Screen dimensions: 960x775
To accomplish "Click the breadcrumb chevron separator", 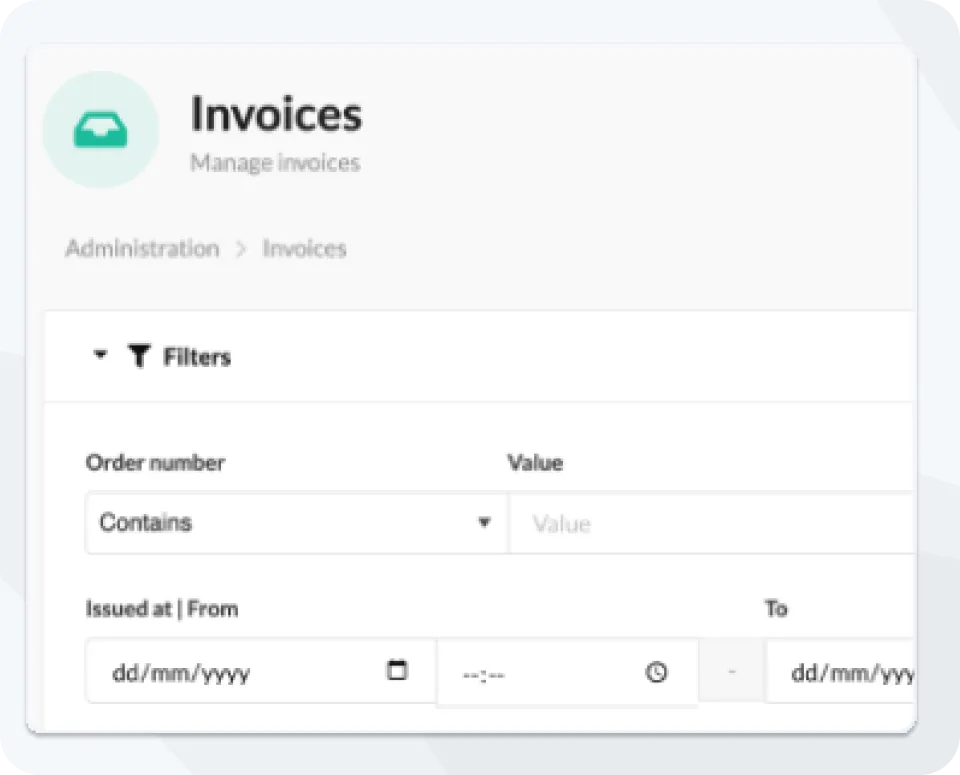I will pos(241,249).
